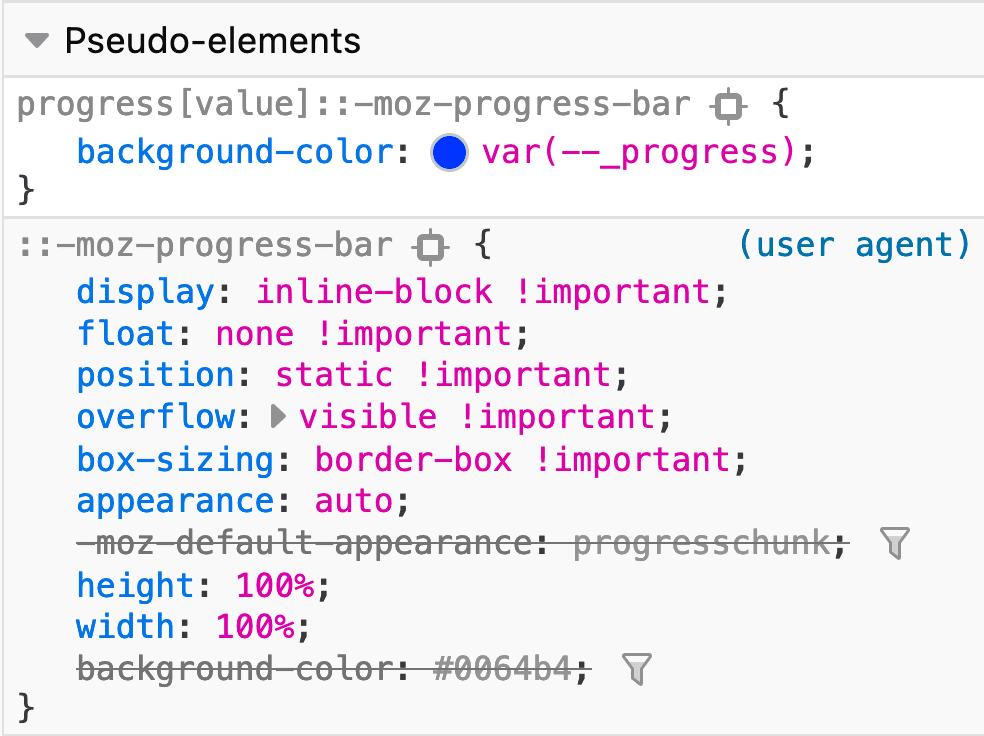Viewport: 984px width, 736px height.
Task: Edit the background-color property in the first rule
Action: pos(236,152)
